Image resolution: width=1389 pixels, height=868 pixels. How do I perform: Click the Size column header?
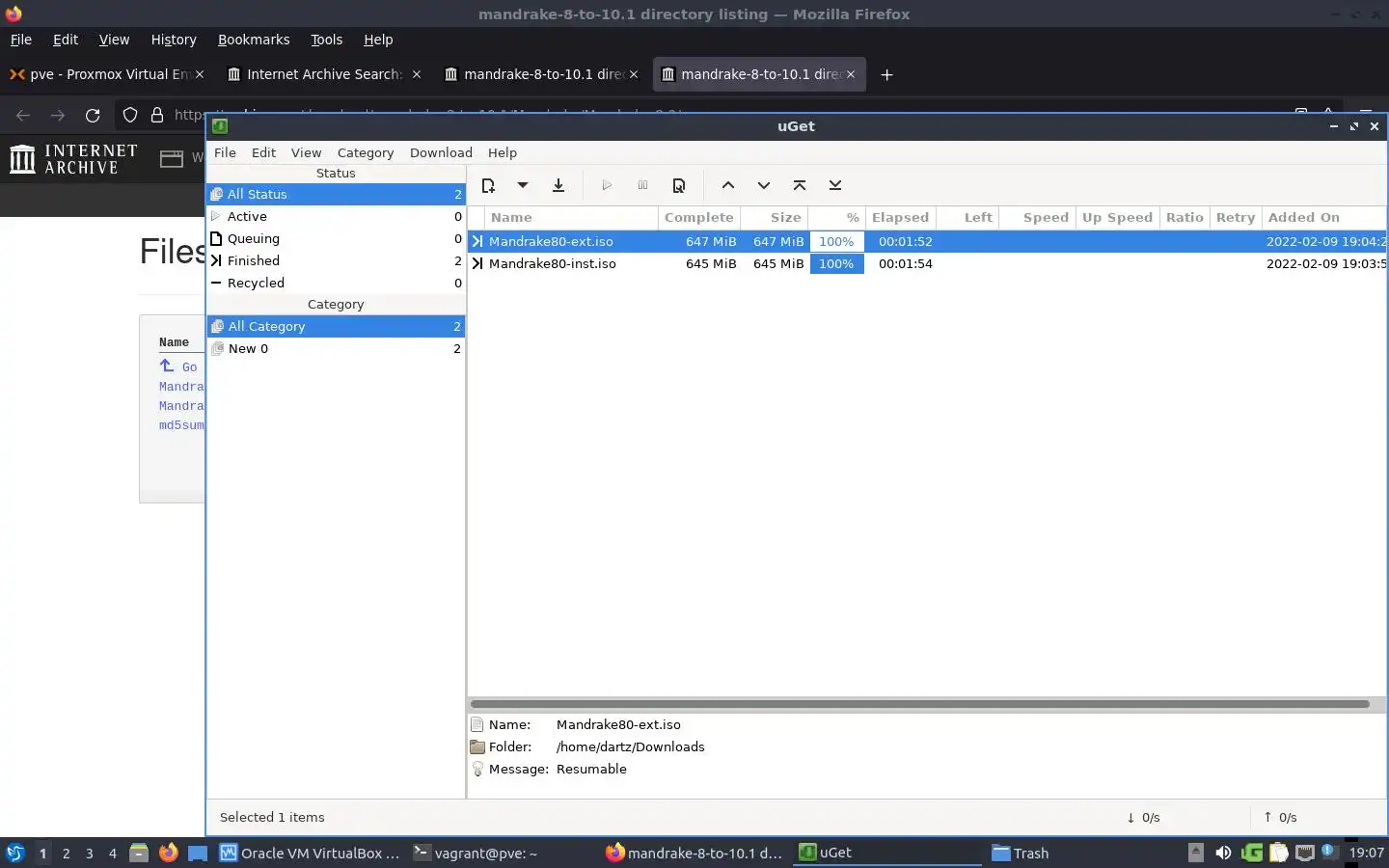click(775, 217)
